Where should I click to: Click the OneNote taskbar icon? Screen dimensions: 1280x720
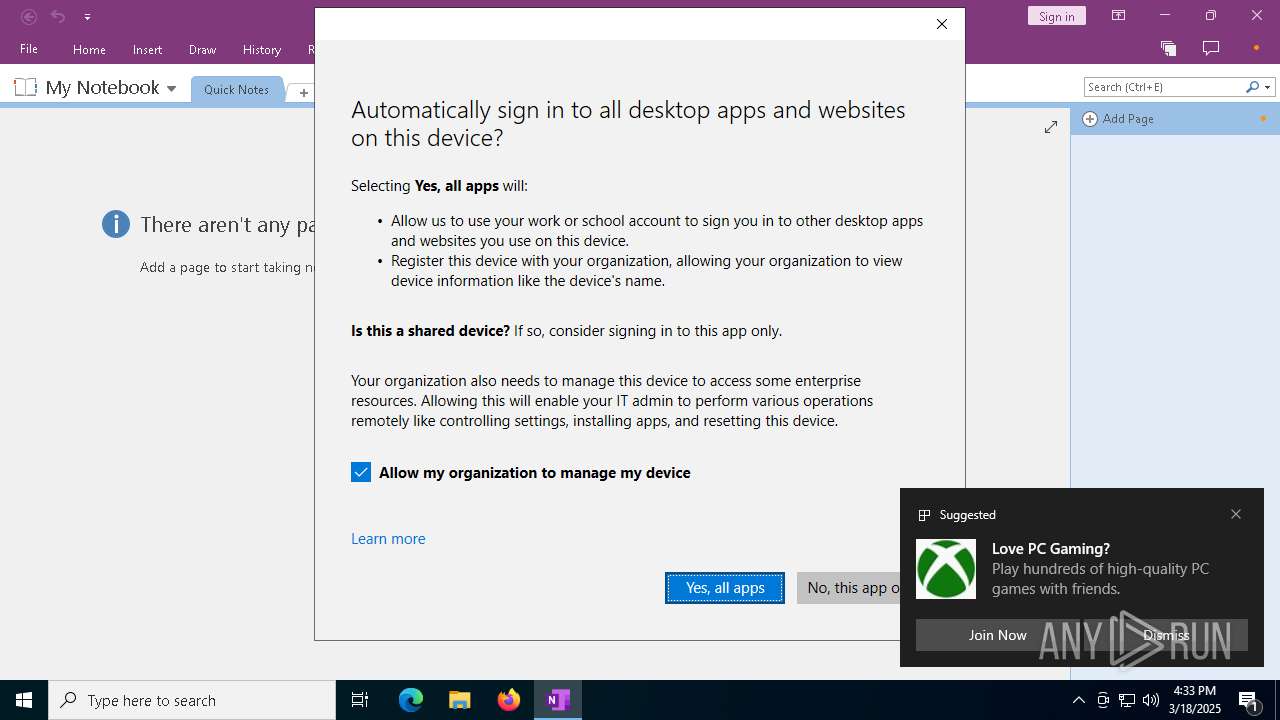pyautogui.click(x=558, y=700)
